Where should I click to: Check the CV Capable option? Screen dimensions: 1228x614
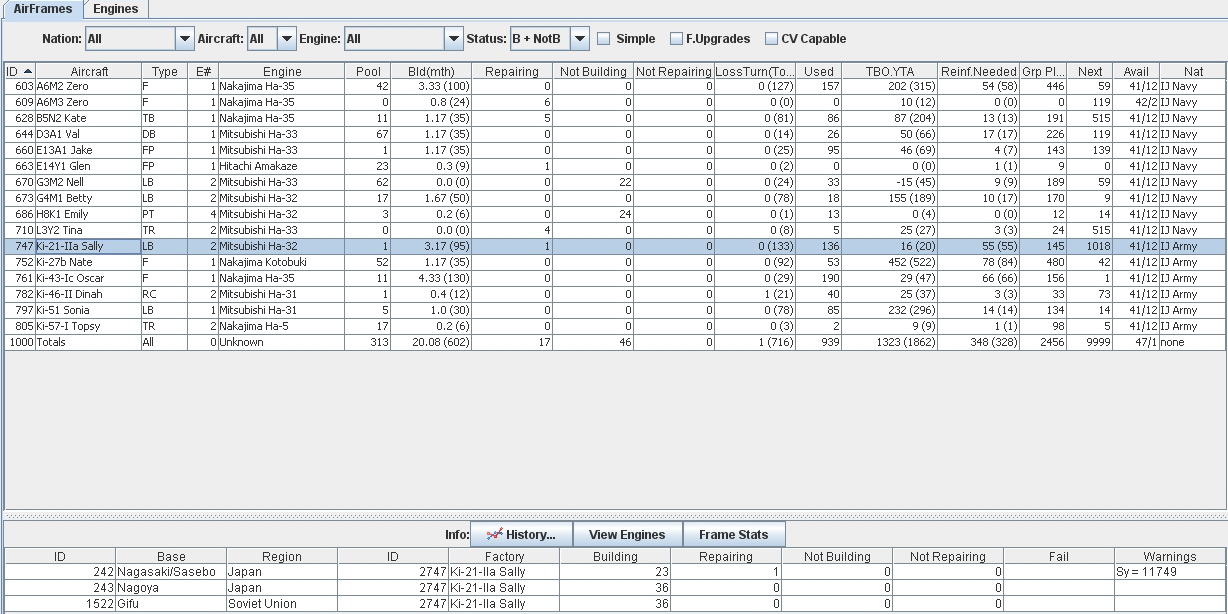point(771,39)
